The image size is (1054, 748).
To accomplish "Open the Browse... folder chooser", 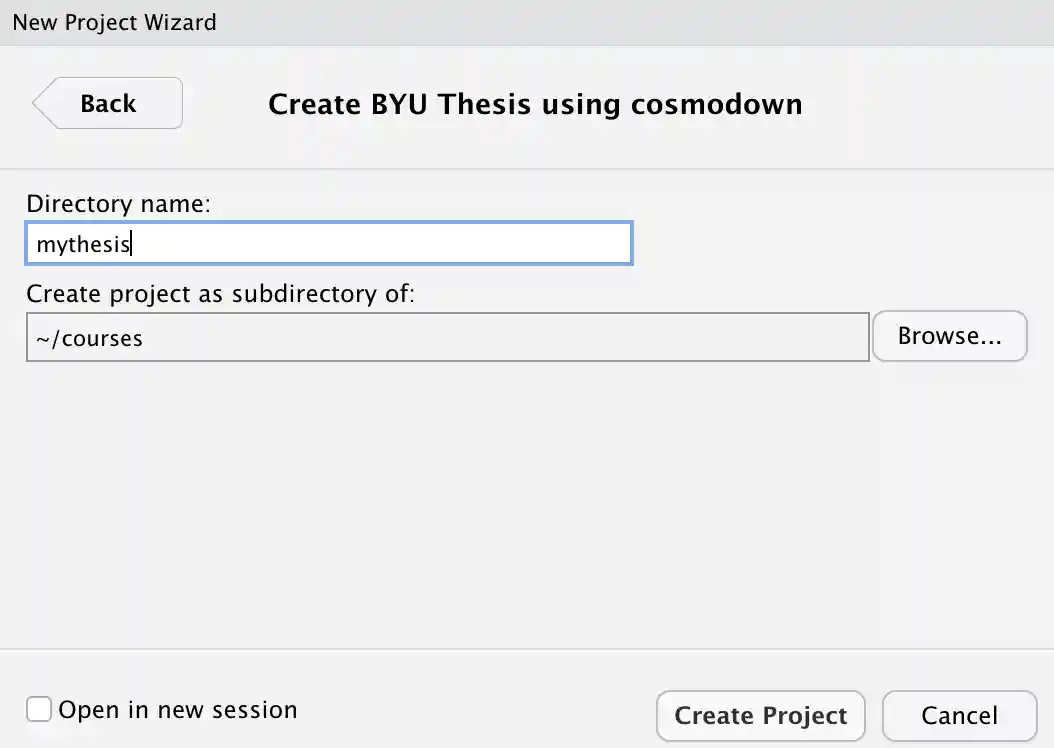I will coord(949,336).
